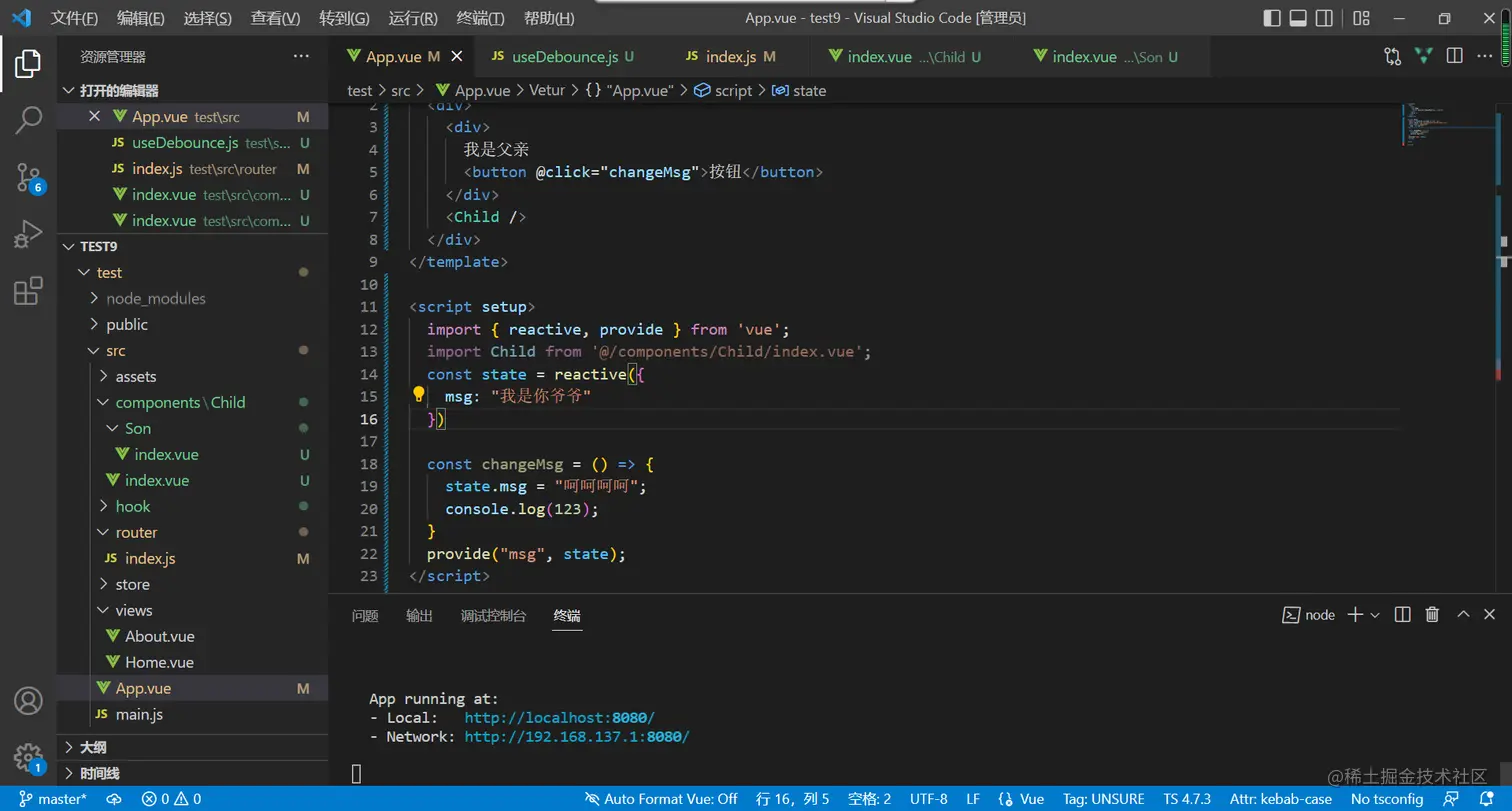Click the lightbulb code action icon
The height and width of the screenshot is (811, 1512).
coord(420,395)
